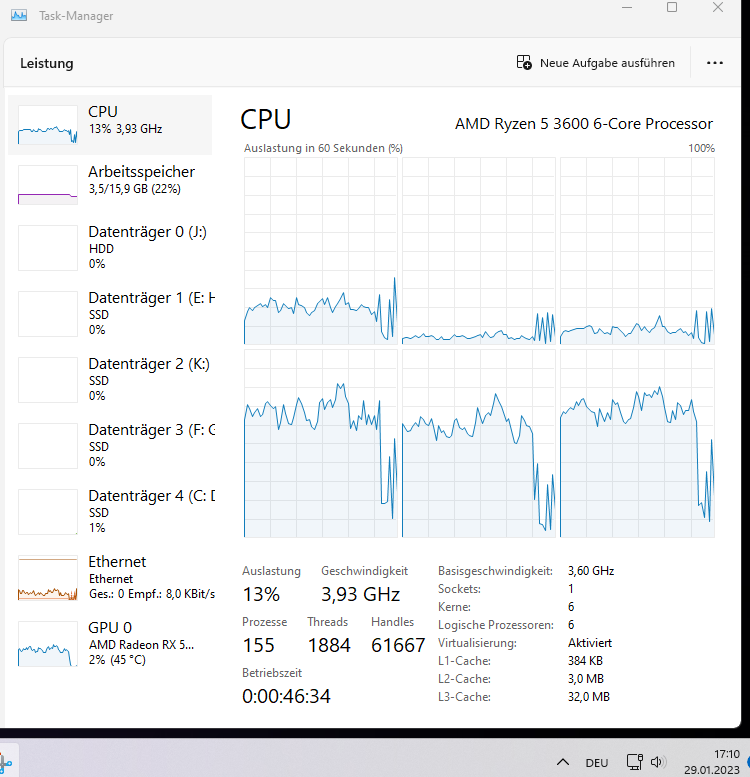Image resolution: width=750 pixels, height=777 pixels.
Task: Select Datenträger 2 (K:) SSD entry
Action: pyautogui.click(x=110, y=379)
